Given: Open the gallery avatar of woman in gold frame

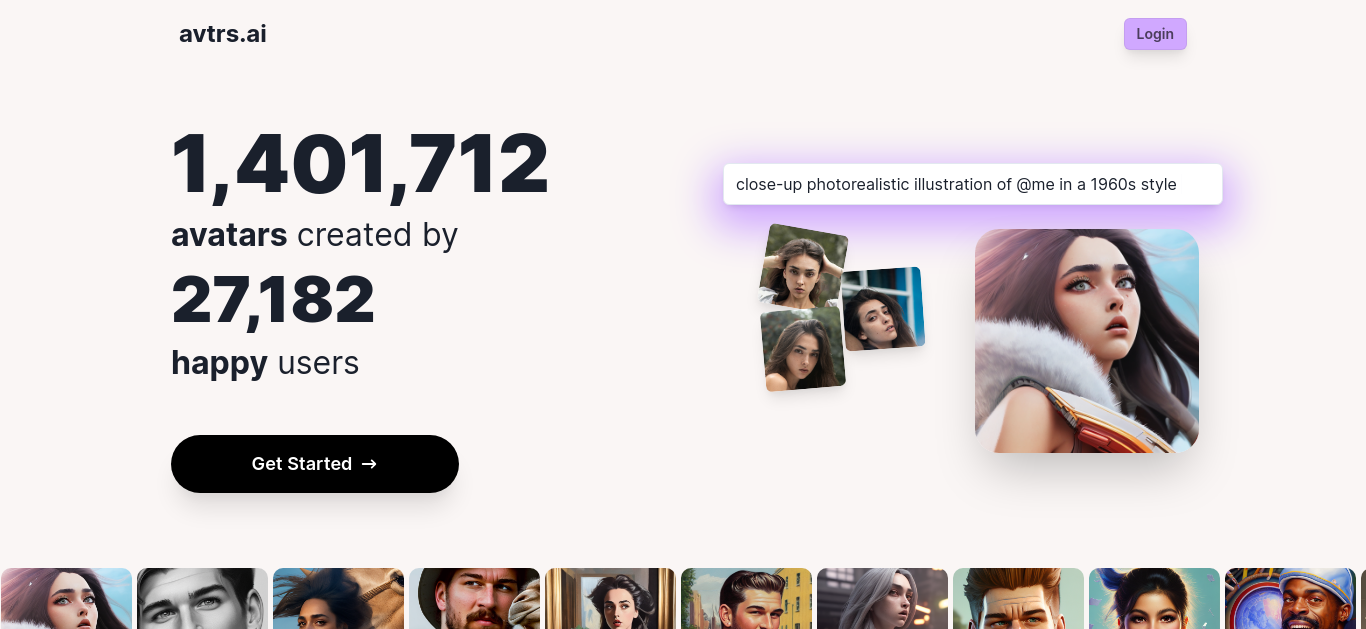Looking at the screenshot, I should pos(610,598).
